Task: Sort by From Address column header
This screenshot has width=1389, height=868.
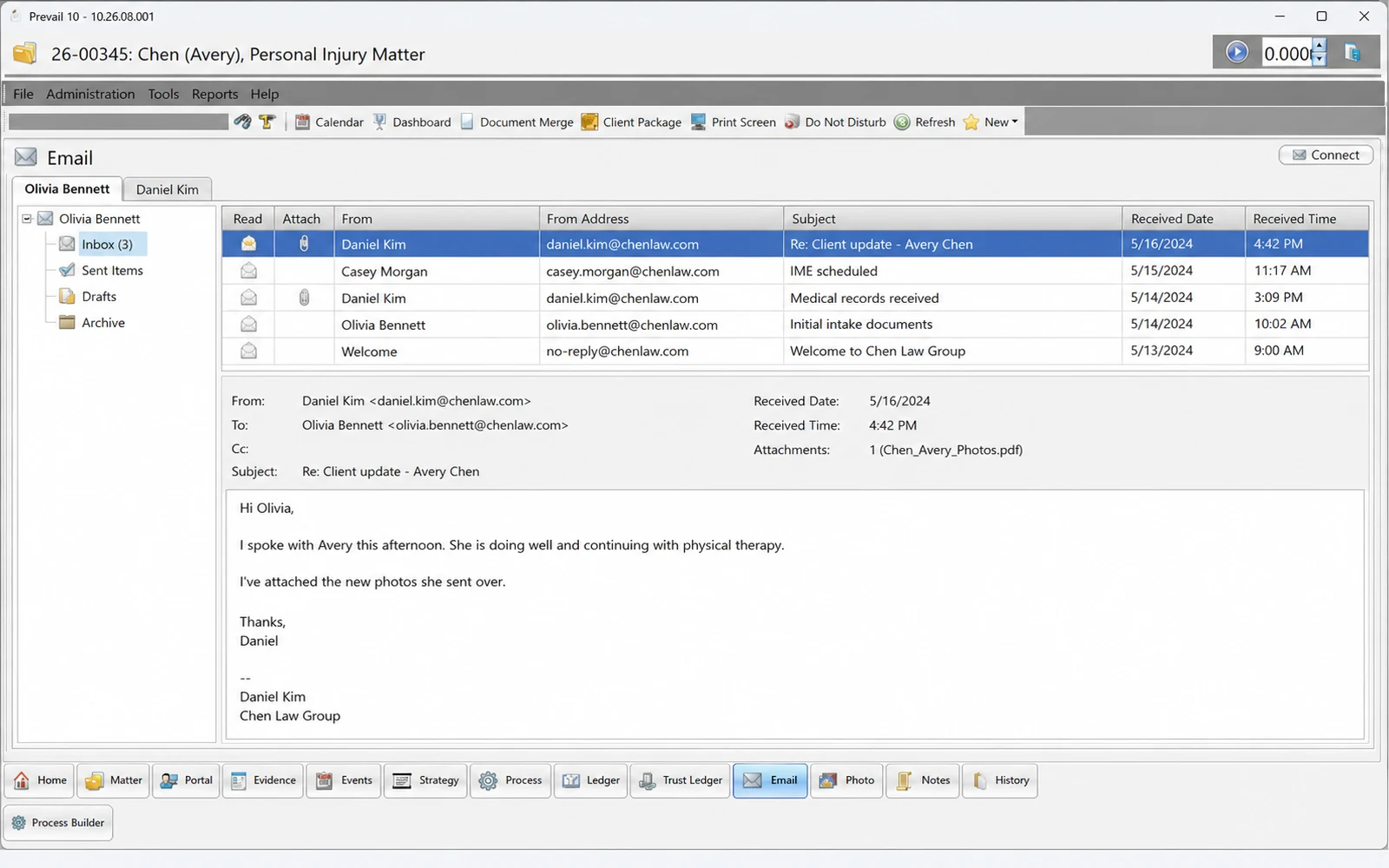Action: pos(662,219)
